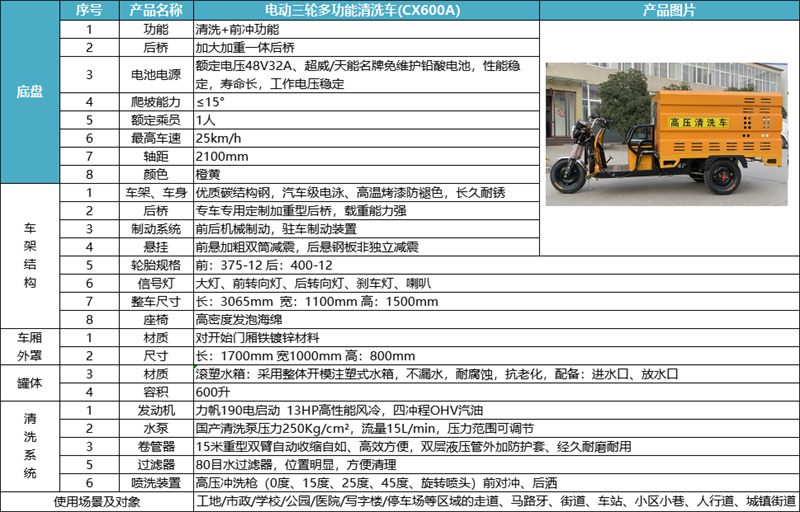Select the "清洗系统" category cell

(30, 445)
